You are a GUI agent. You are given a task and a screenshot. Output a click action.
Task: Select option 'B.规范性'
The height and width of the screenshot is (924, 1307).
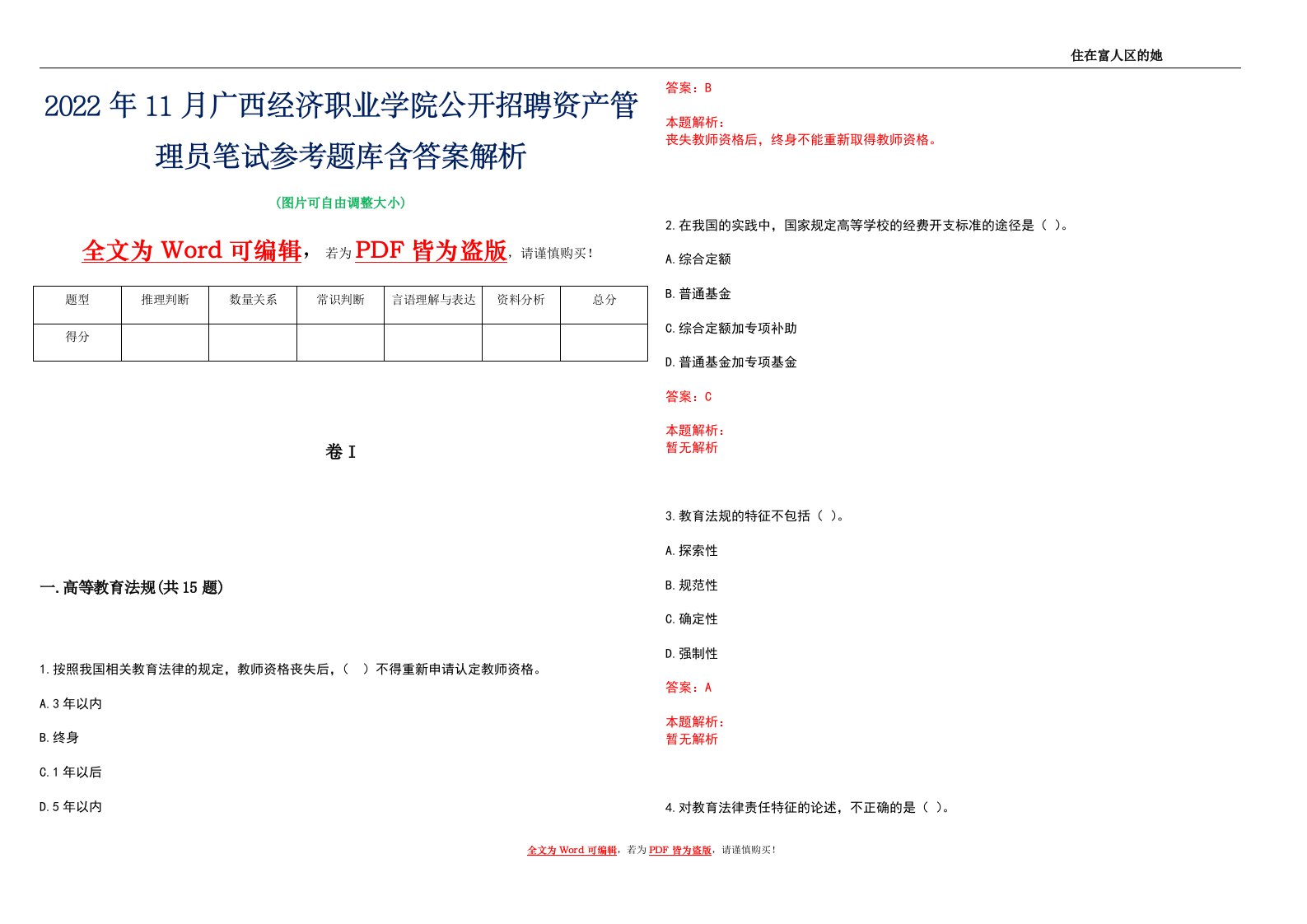click(x=691, y=586)
